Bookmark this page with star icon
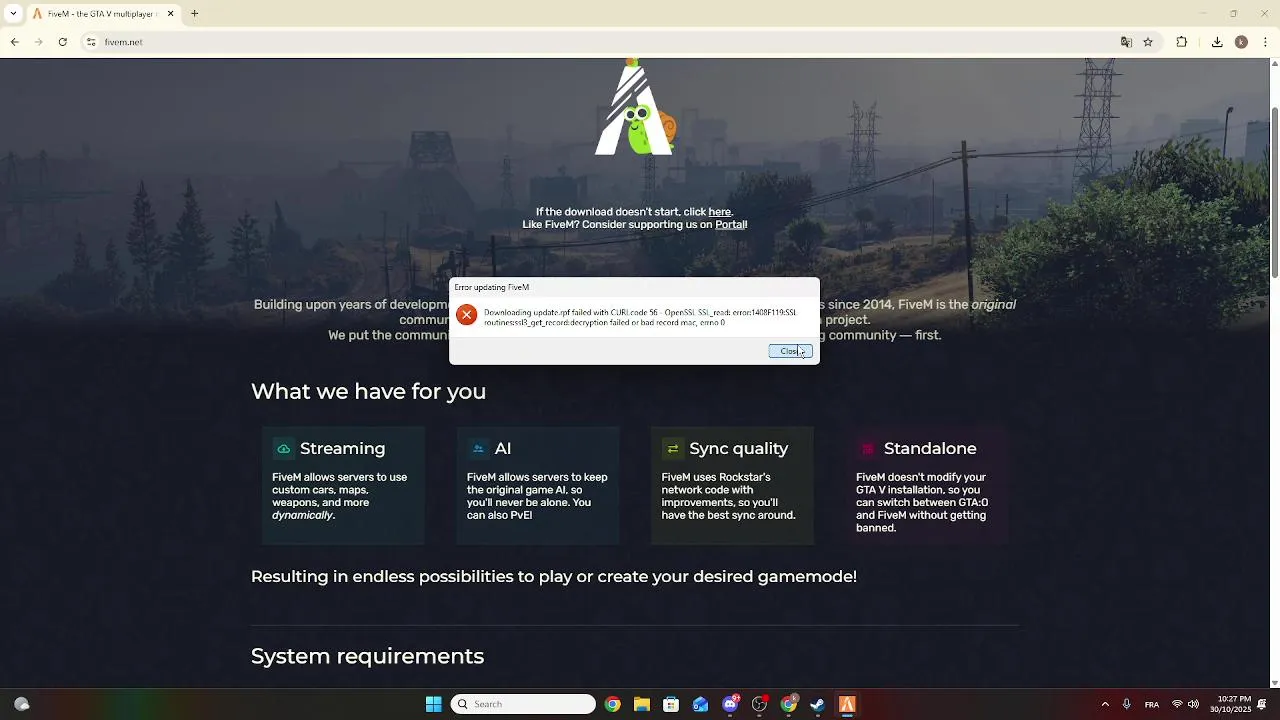The image size is (1280, 720). pyautogui.click(x=1148, y=42)
